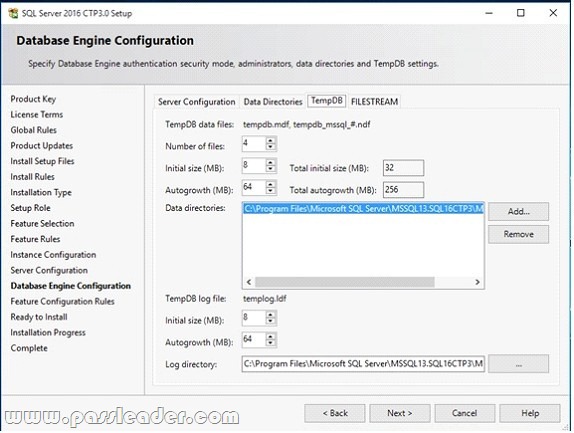Open the Server Configuration tab
The height and width of the screenshot is (433, 574).
pyautogui.click(x=197, y=102)
